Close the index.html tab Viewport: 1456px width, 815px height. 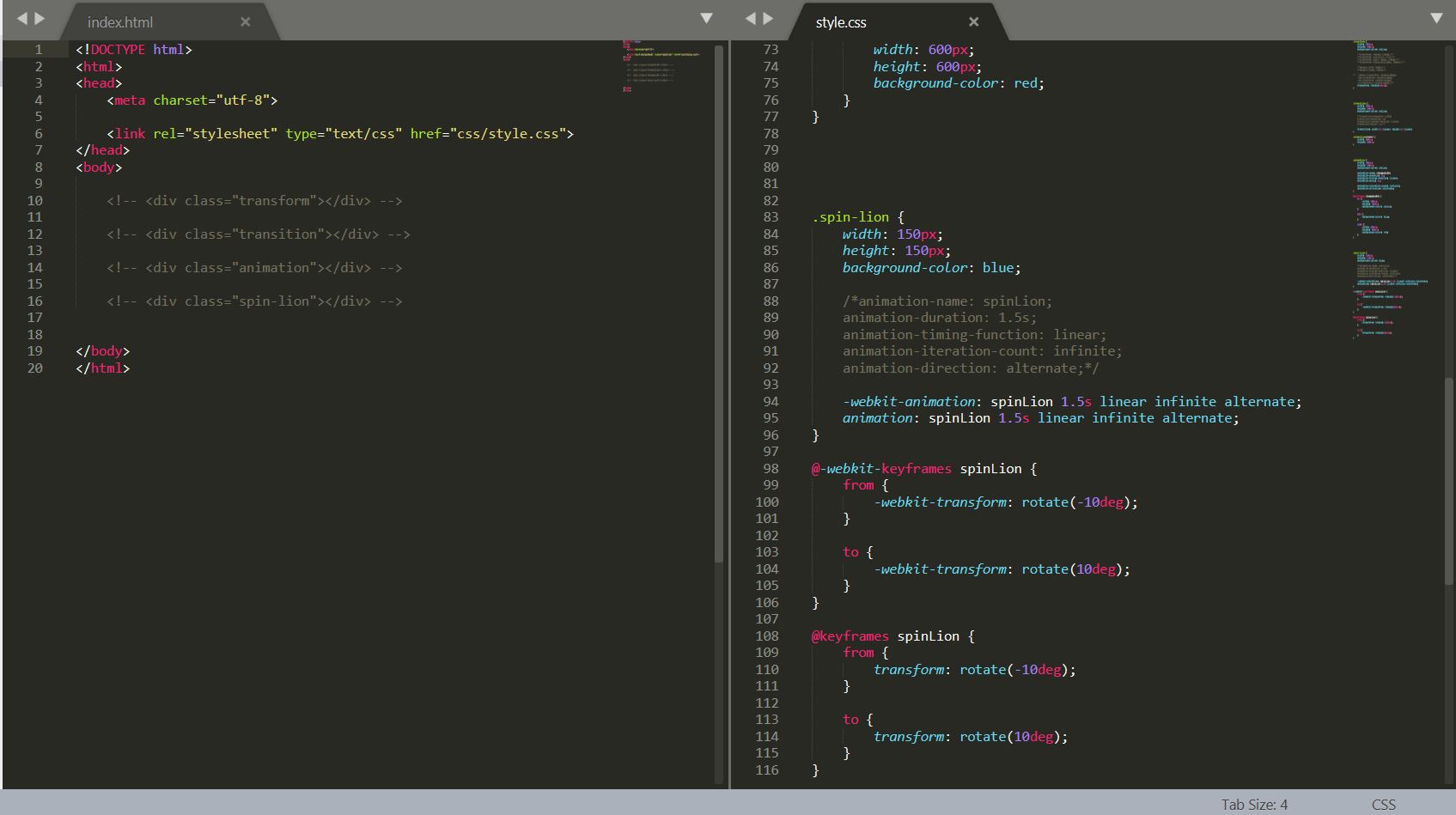pos(246,22)
